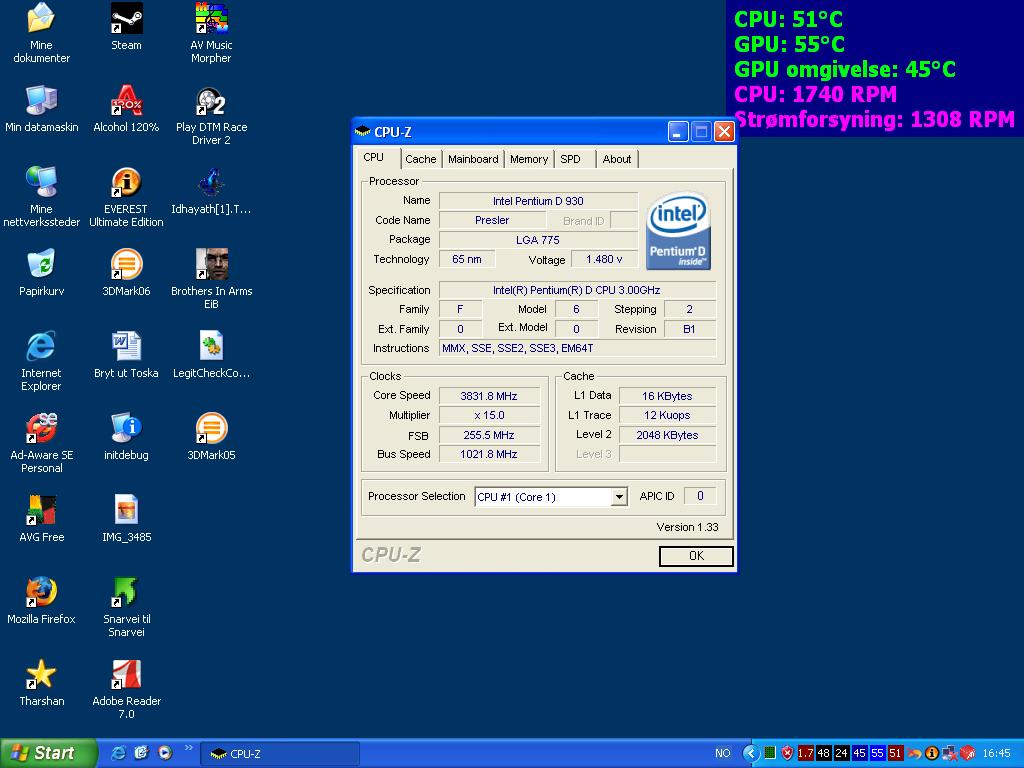This screenshot has height=768, width=1024.
Task: Select the IMG_3485 image file
Action: pyautogui.click(x=126, y=510)
